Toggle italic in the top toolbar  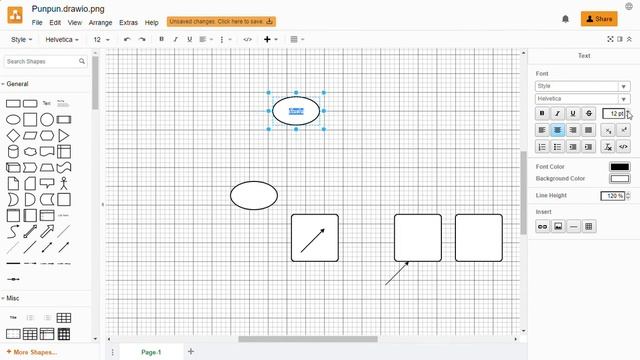tap(176, 39)
